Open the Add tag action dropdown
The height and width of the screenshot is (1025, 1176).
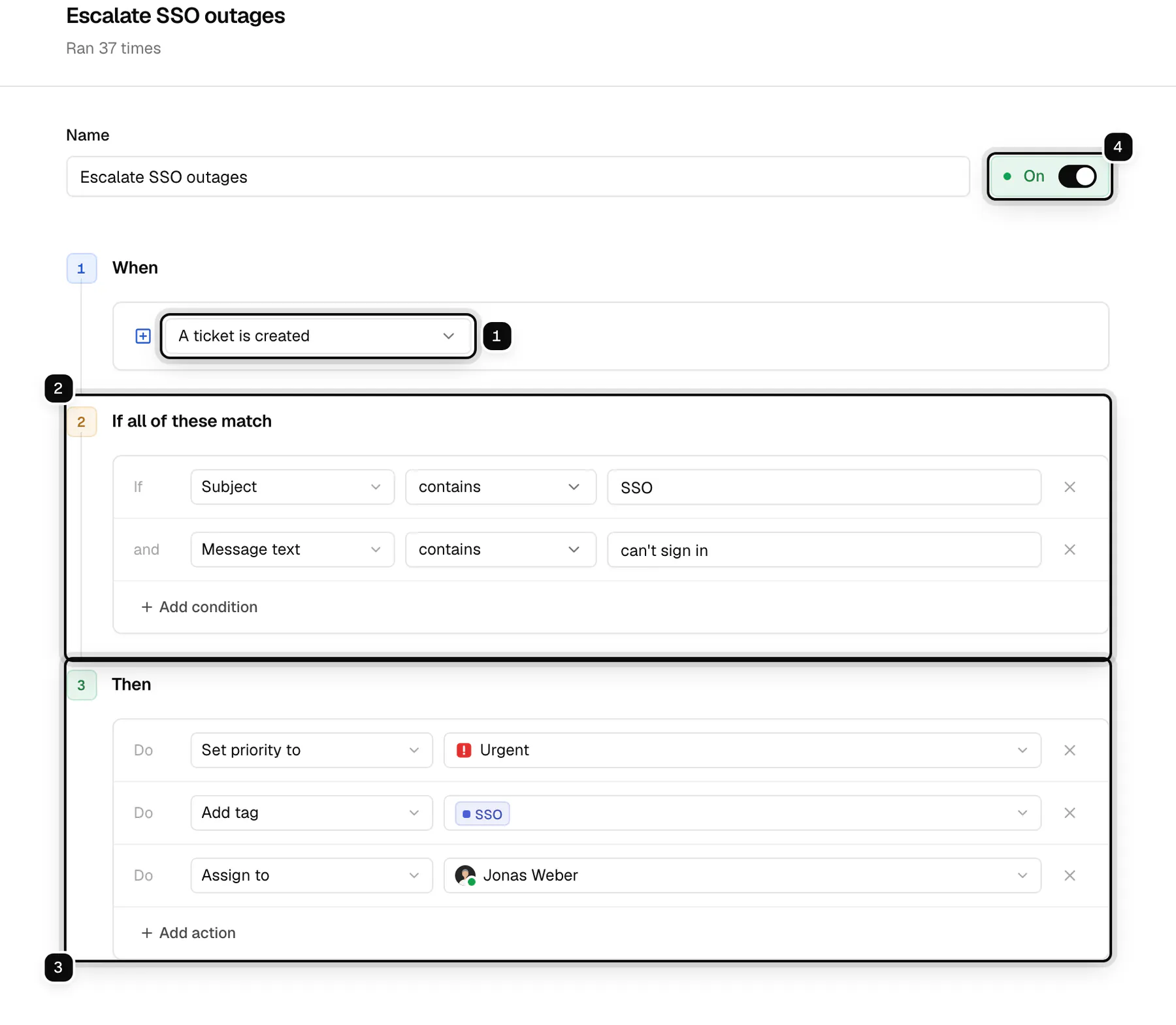tap(312, 813)
